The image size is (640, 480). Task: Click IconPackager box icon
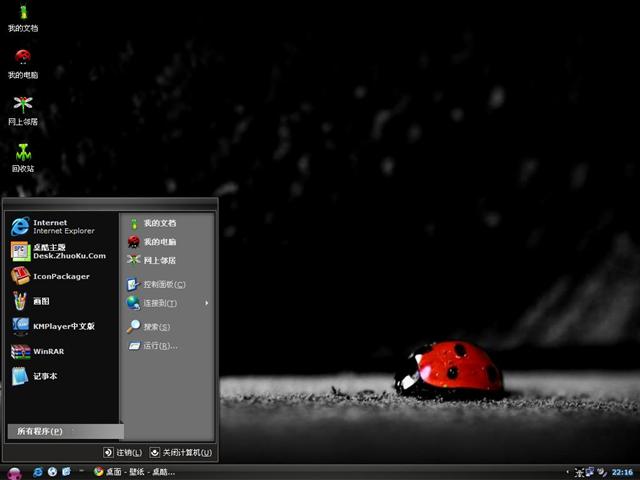point(20,276)
